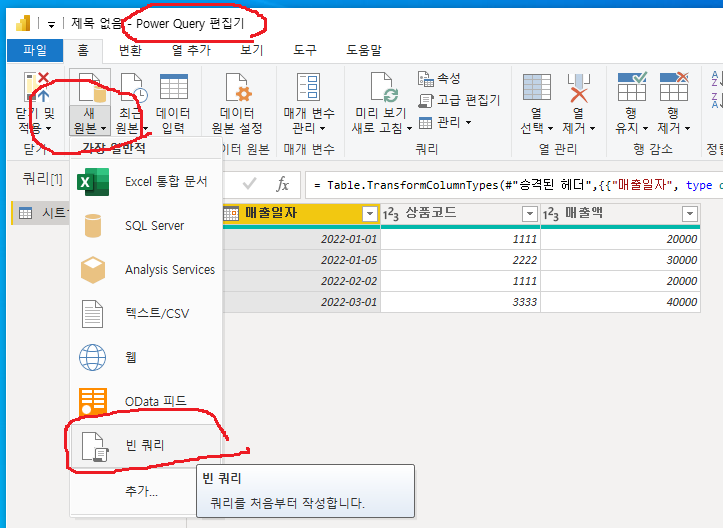Click the 데이터 입력 (Enter Data) icon
The width and height of the screenshot is (723, 528).
point(173,90)
